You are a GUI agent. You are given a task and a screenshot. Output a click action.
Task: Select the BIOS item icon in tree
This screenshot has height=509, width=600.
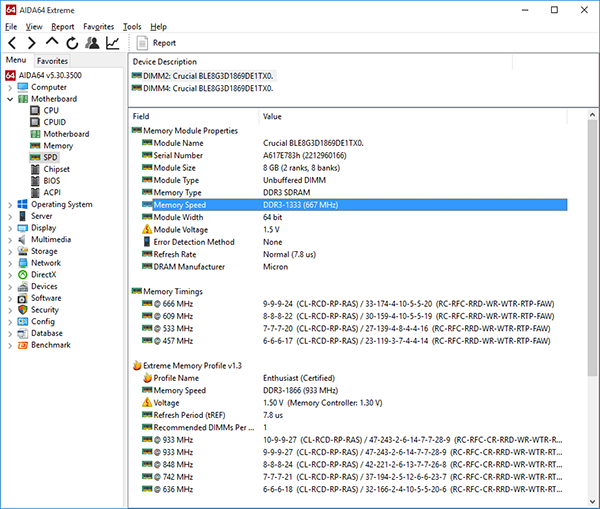(x=35, y=181)
